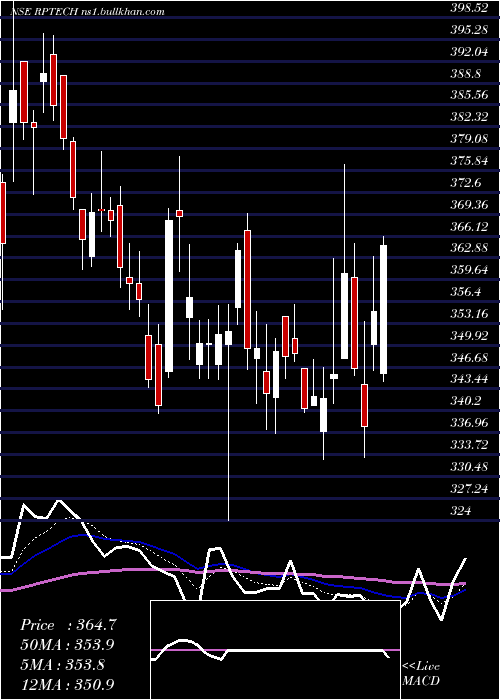The width and height of the screenshot is (500, 700).
Task: Click the 5MA : 353.8 readout
Action: point(62,664)
